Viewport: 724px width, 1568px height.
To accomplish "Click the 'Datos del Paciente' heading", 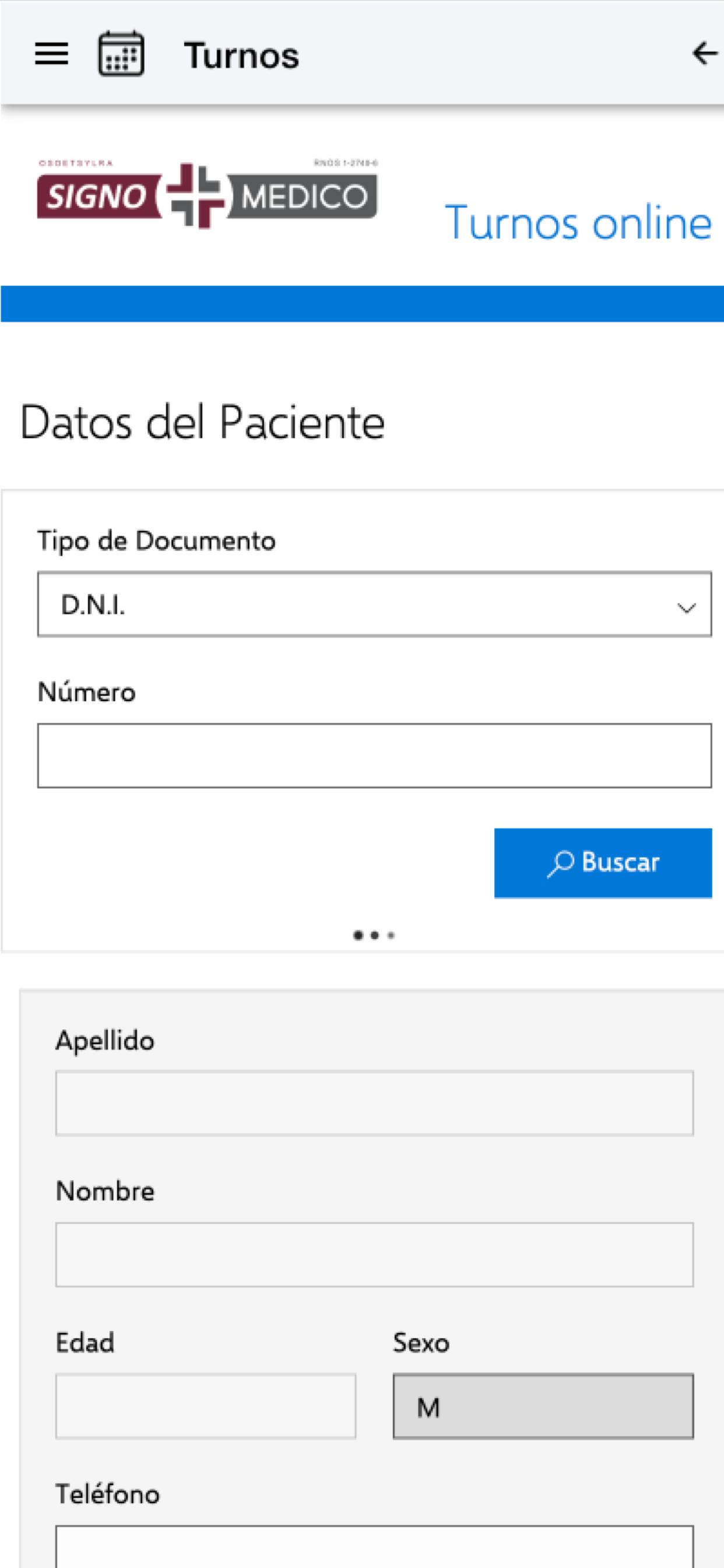I will click(x=203, y=422).
